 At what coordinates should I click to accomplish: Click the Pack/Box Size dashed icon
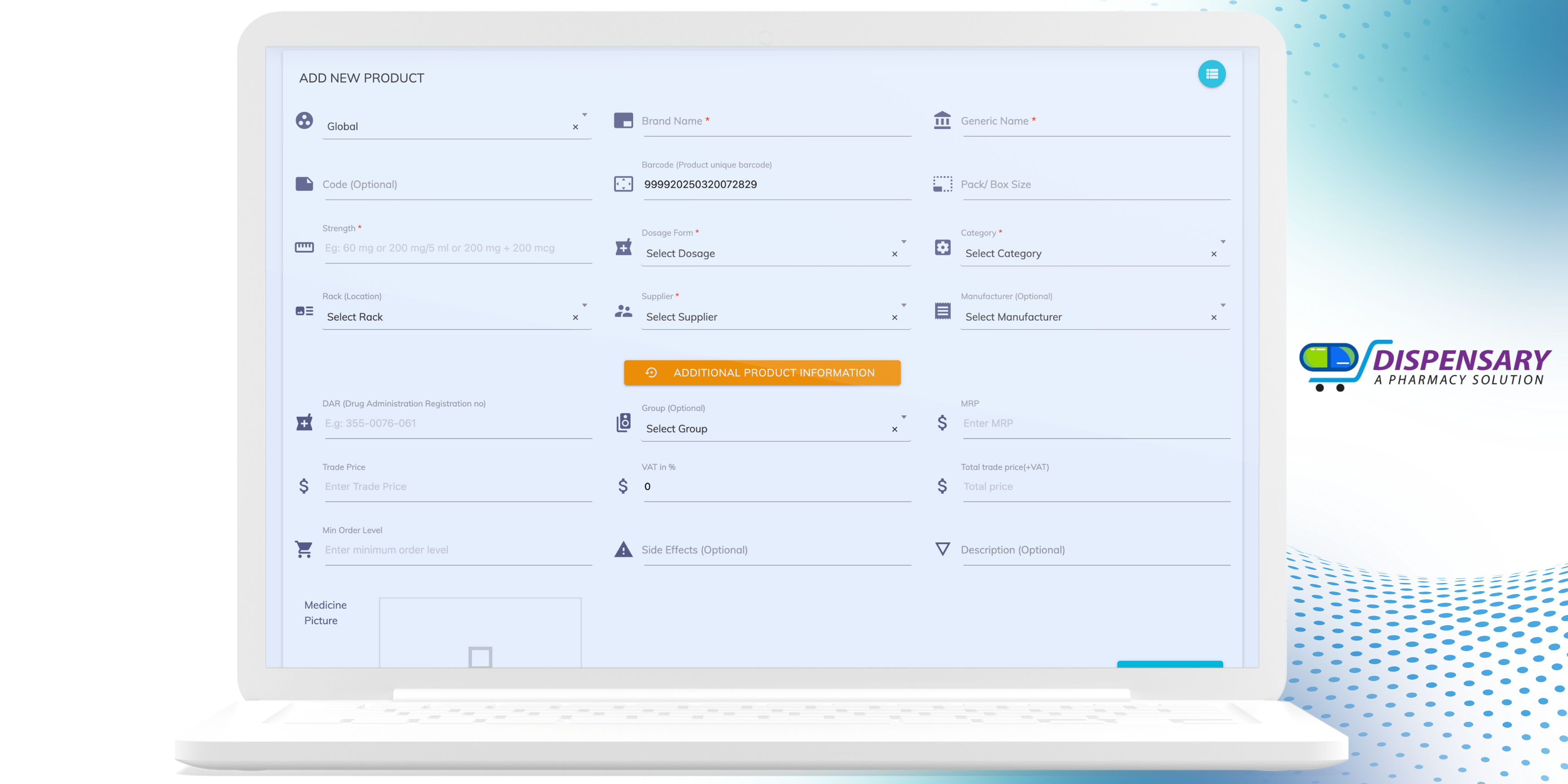coord(942,184)
